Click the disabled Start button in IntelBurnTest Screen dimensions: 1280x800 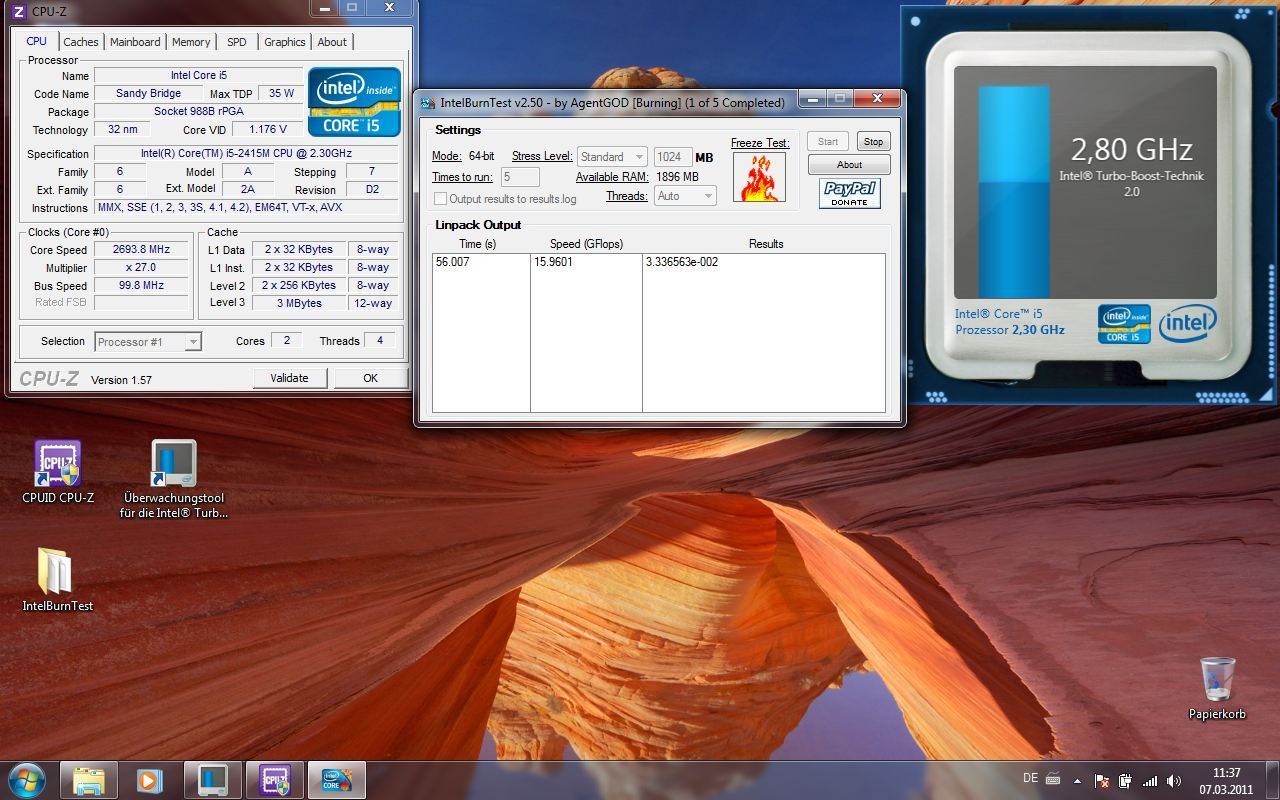click(x=828, y=141)
